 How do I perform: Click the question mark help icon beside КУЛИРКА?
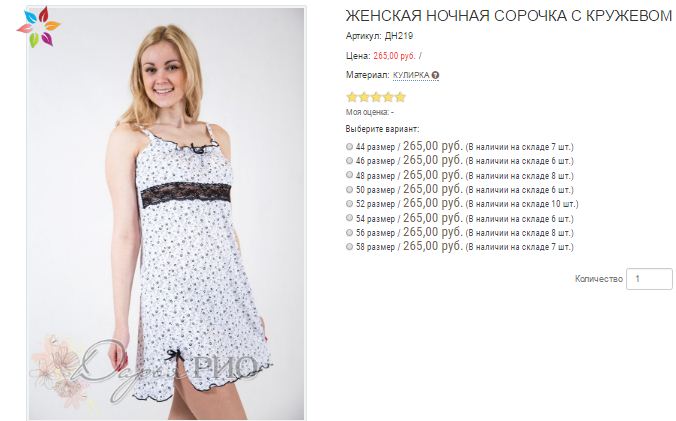(435, 75)
